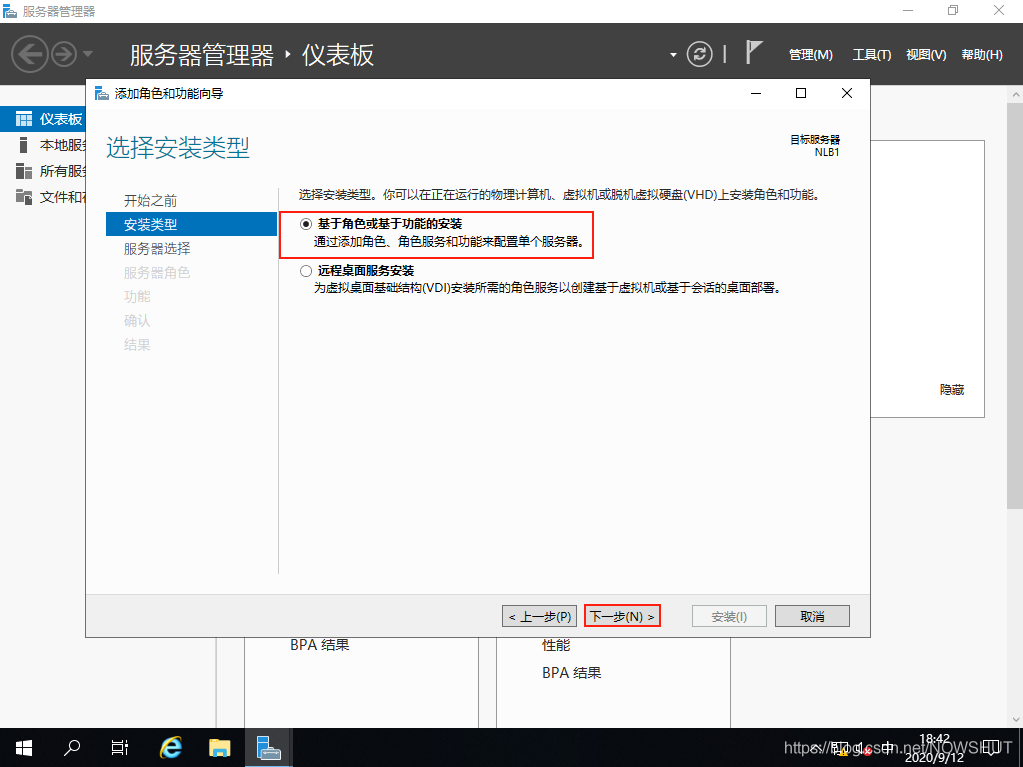1023x767 pixels.
Task: Select role-based or feature-based installation option
Action: [x=306, y=224]
